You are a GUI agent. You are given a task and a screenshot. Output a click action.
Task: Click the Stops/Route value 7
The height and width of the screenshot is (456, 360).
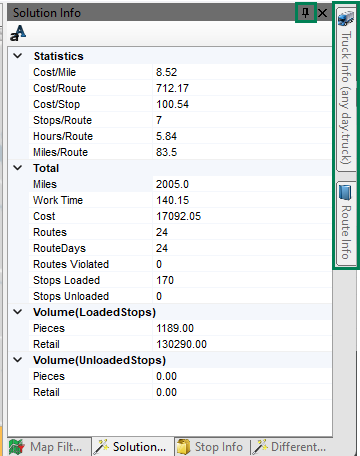(159, 120)
